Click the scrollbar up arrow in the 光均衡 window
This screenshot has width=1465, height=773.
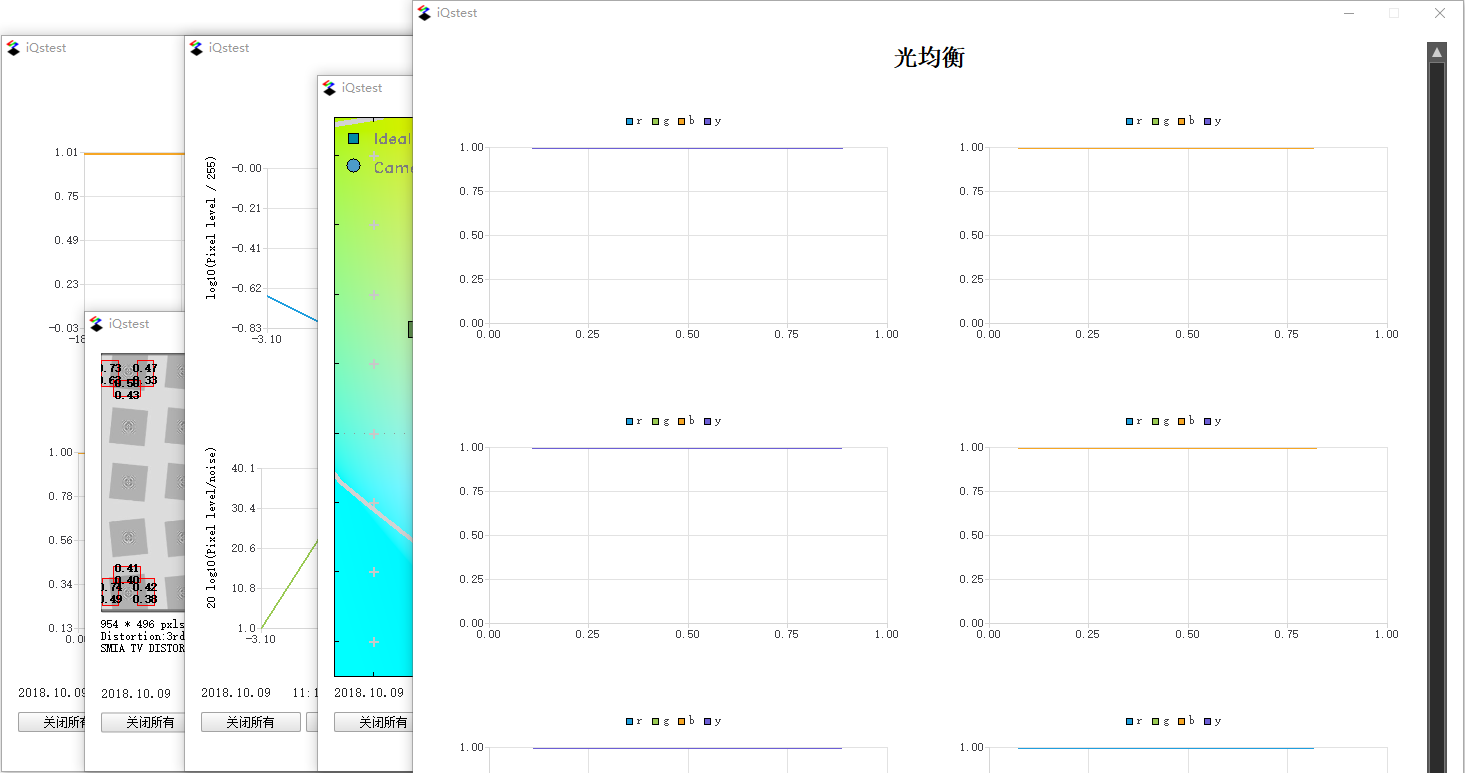(1437, 52)
